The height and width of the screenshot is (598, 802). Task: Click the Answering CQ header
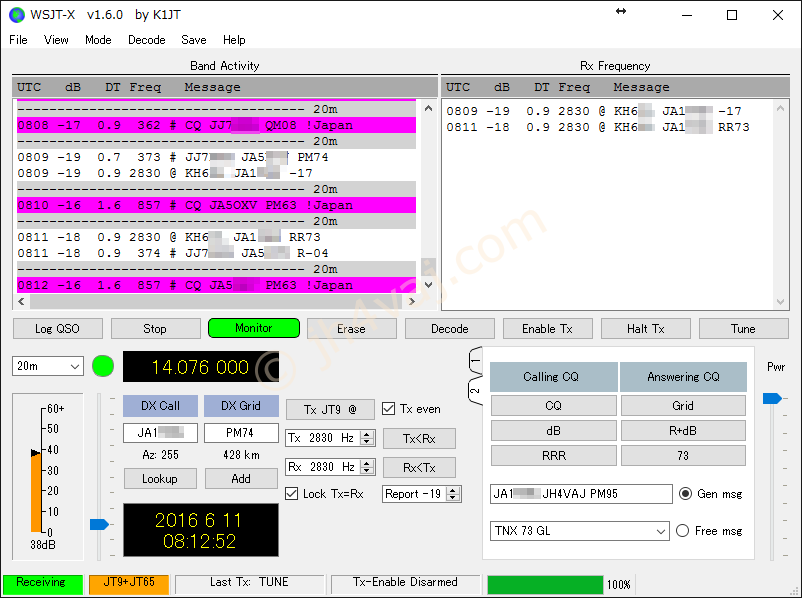683,377
